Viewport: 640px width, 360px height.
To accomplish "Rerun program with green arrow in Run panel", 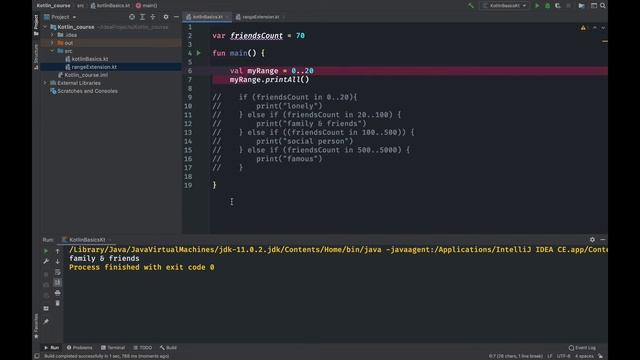I will click(46, 251).
